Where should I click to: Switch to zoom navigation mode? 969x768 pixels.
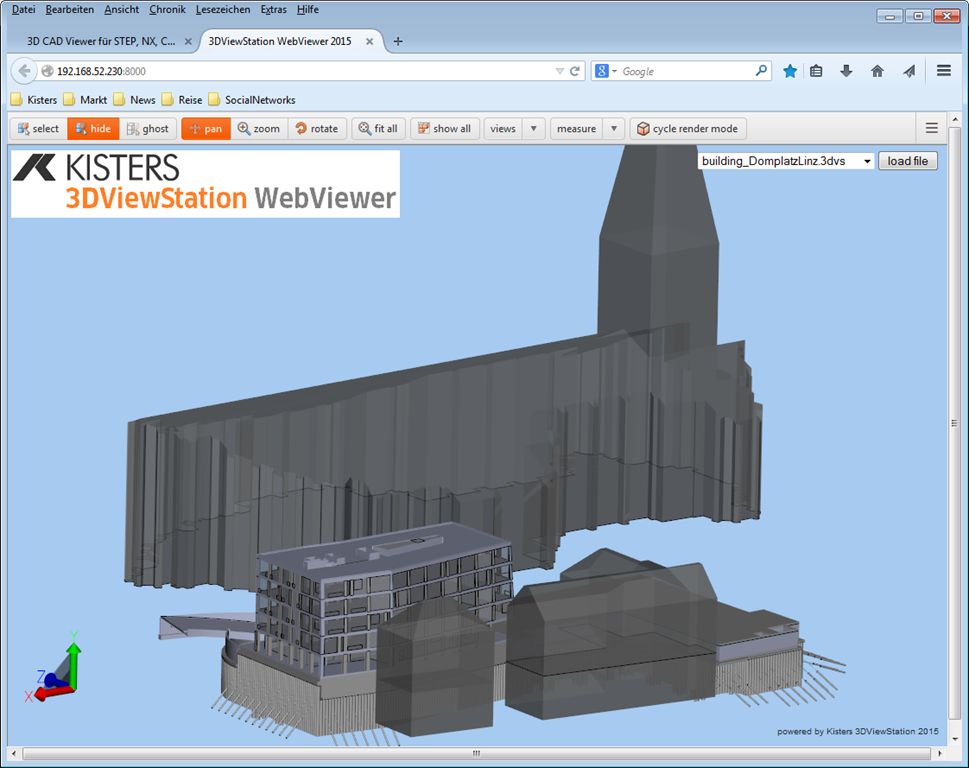pyautogui.click(x=259, y=129)
